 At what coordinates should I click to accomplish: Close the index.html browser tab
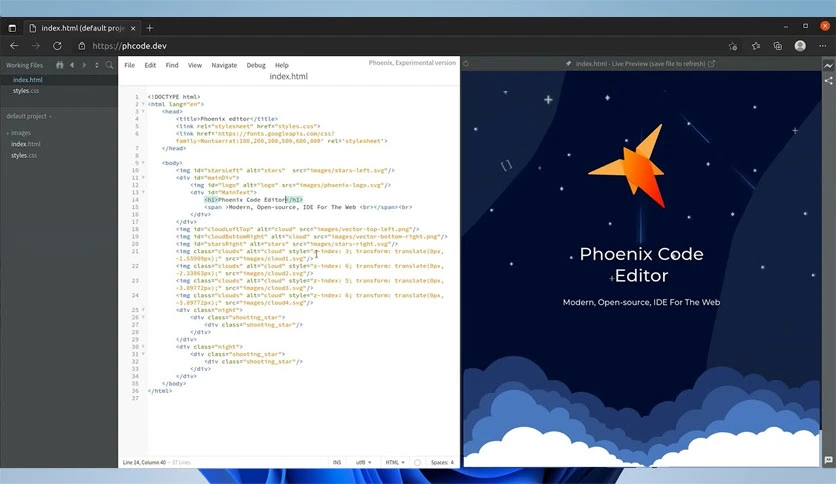[x=133, y=28]
